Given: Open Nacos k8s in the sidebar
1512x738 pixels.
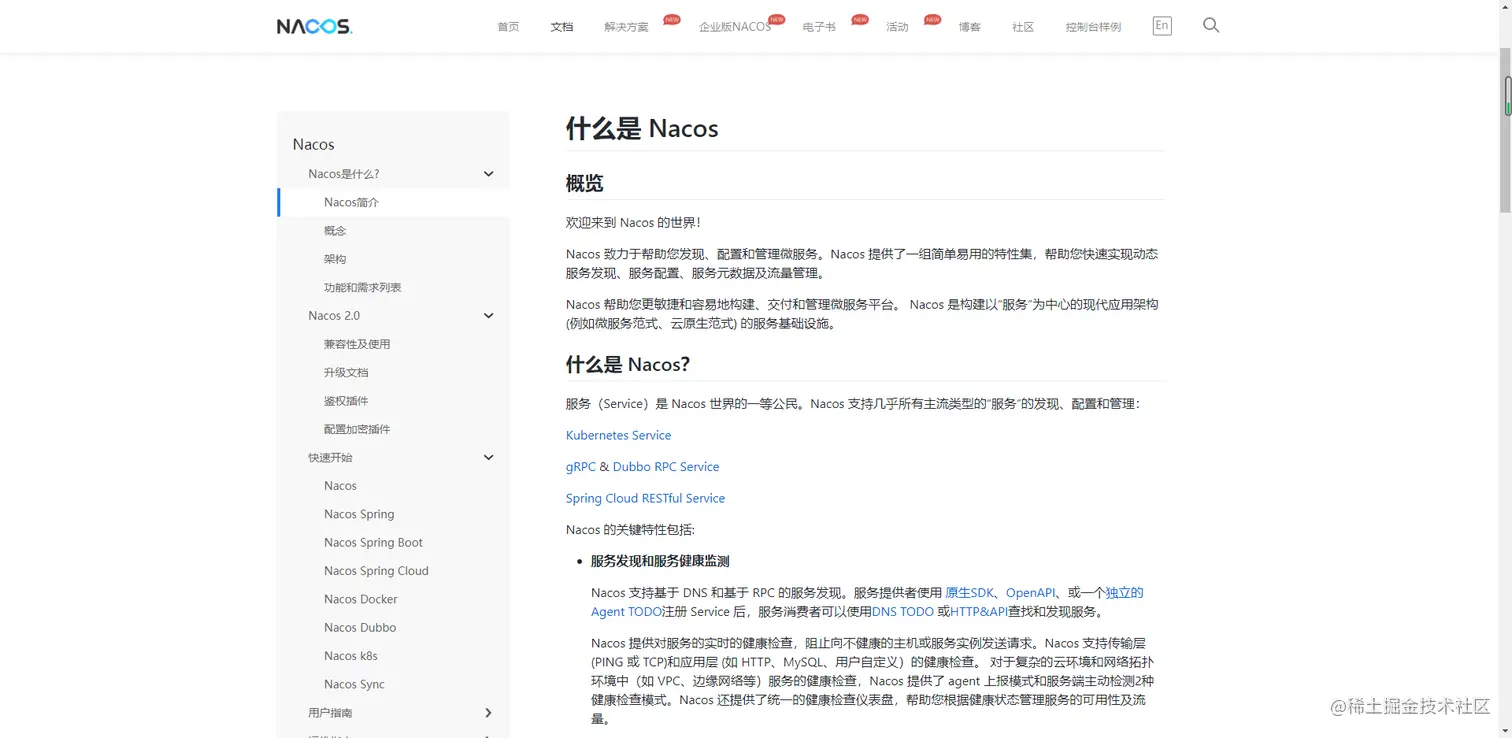Looking at the screenshot, I should pyautogui.click(x=351, y=656).
